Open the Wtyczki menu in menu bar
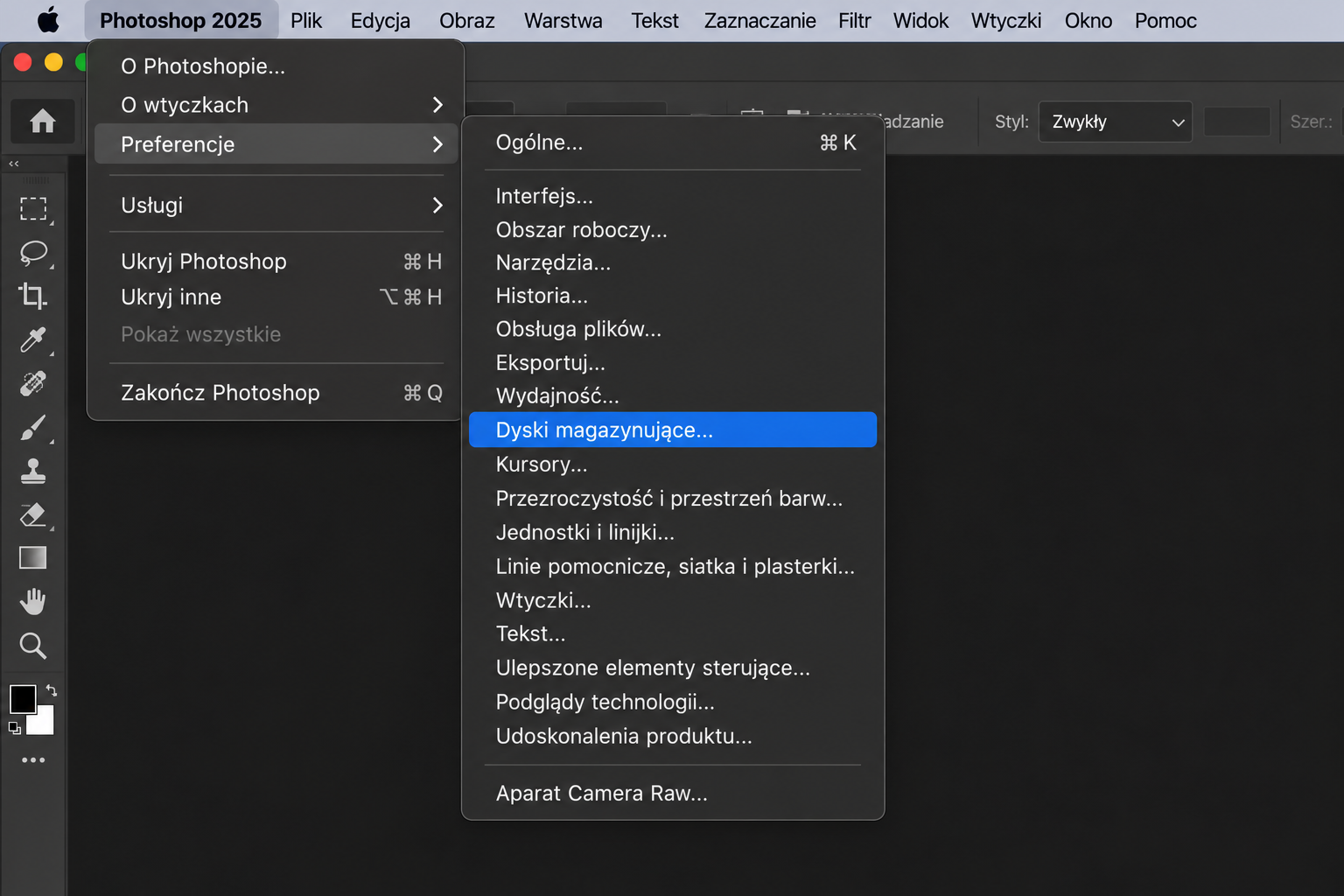 point(1006,20)
